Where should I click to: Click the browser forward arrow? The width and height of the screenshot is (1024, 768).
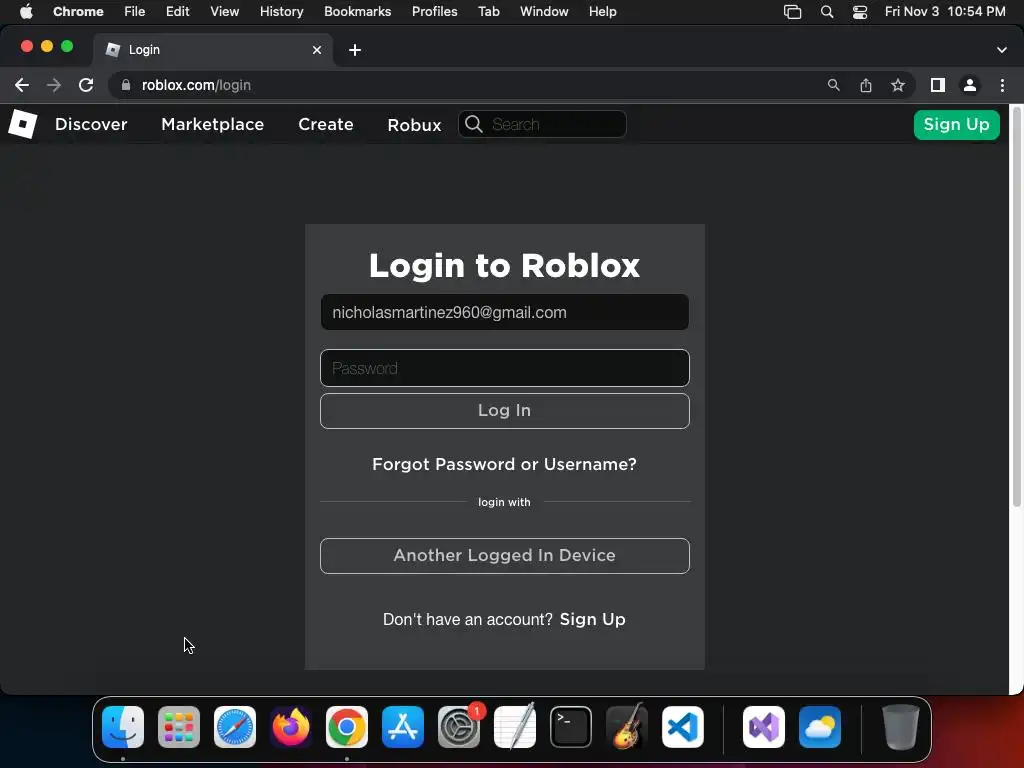[54, 85]
